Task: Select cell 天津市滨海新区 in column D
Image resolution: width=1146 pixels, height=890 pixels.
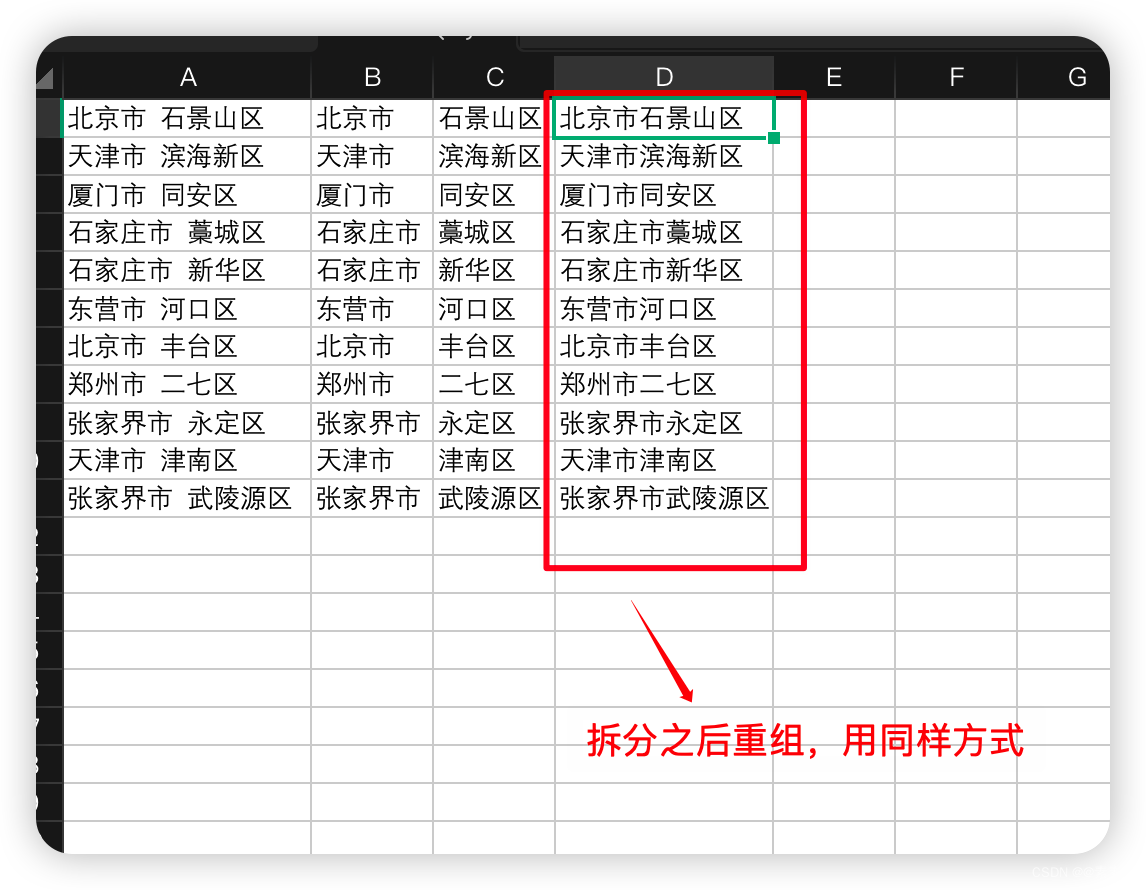Action: (663, 156)
